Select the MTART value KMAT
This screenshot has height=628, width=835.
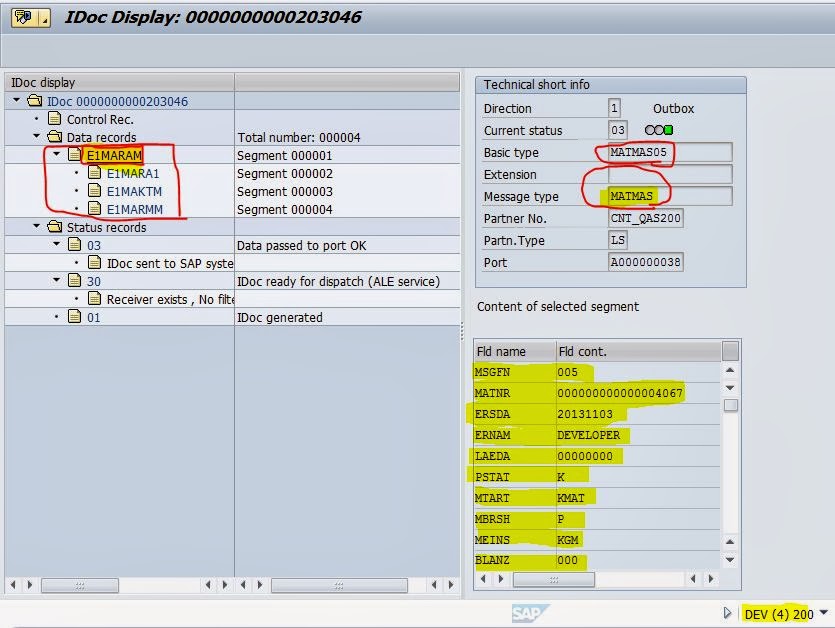tap(571, 498)
